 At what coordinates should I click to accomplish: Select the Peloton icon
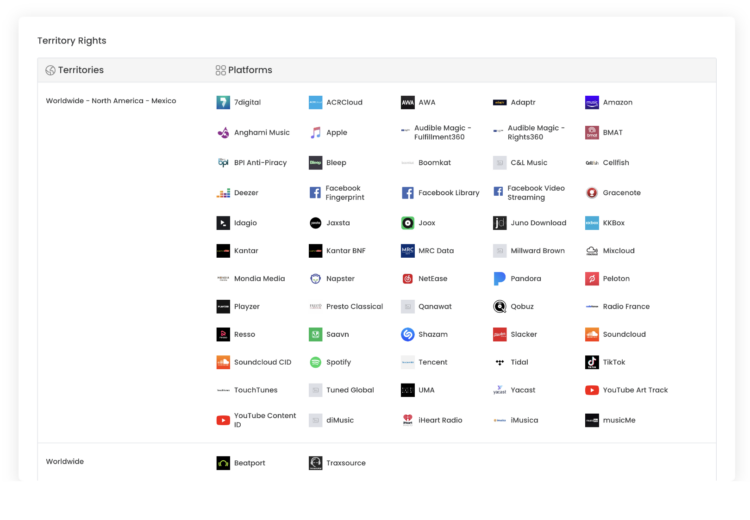point(592,278)
